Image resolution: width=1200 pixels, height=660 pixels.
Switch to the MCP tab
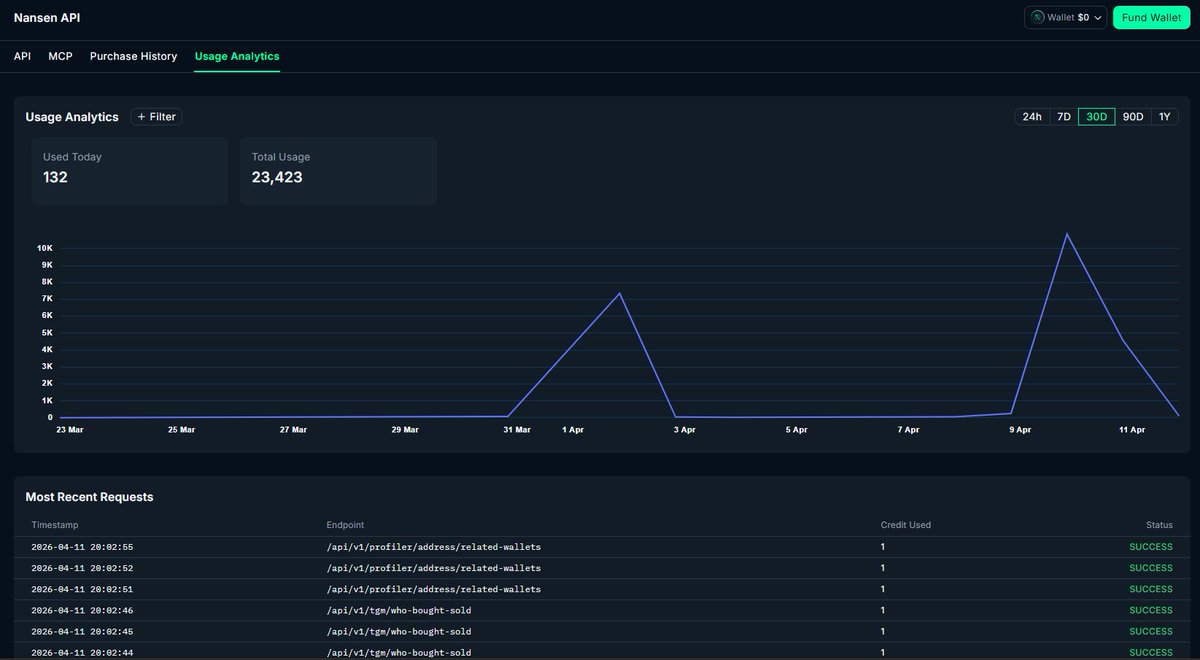(60, 56)
